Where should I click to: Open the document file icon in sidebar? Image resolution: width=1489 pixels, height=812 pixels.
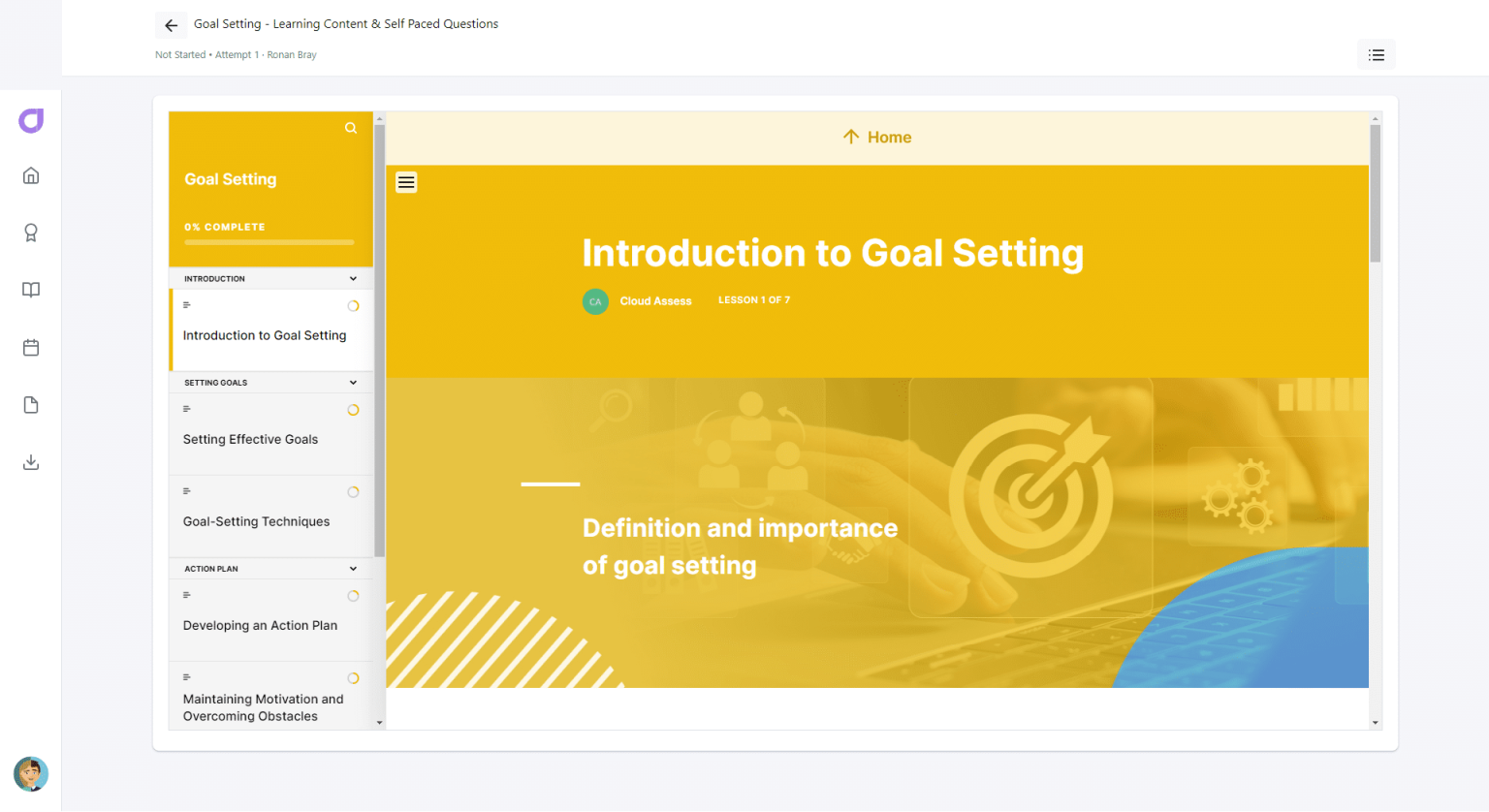click(x=31, y=405)
